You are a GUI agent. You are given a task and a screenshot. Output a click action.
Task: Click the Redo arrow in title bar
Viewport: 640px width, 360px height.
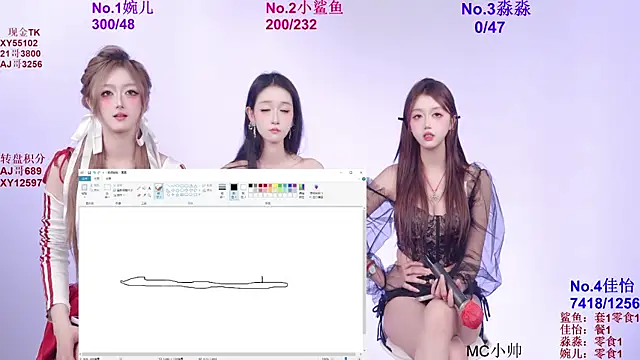(x=99, y=173)
